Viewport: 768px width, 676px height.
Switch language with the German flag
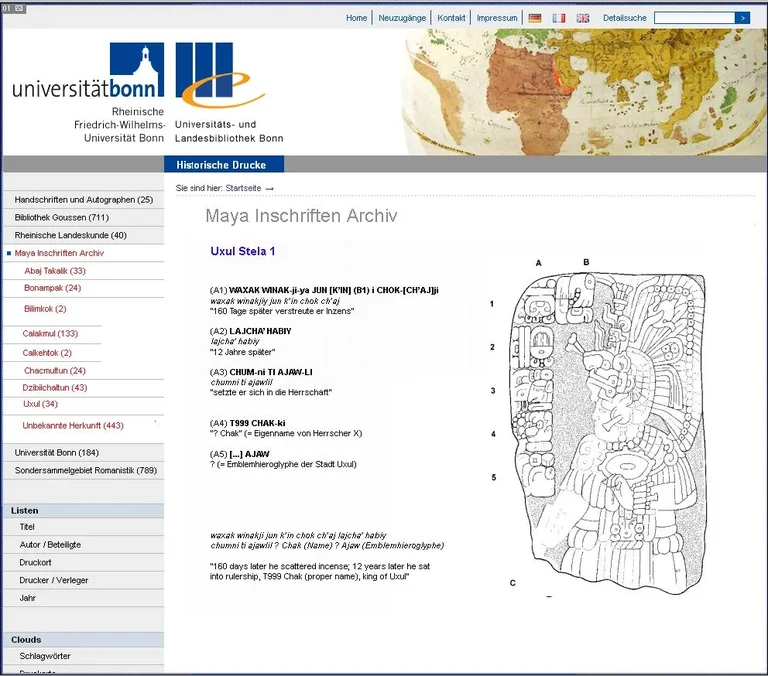tap(535, 18)
